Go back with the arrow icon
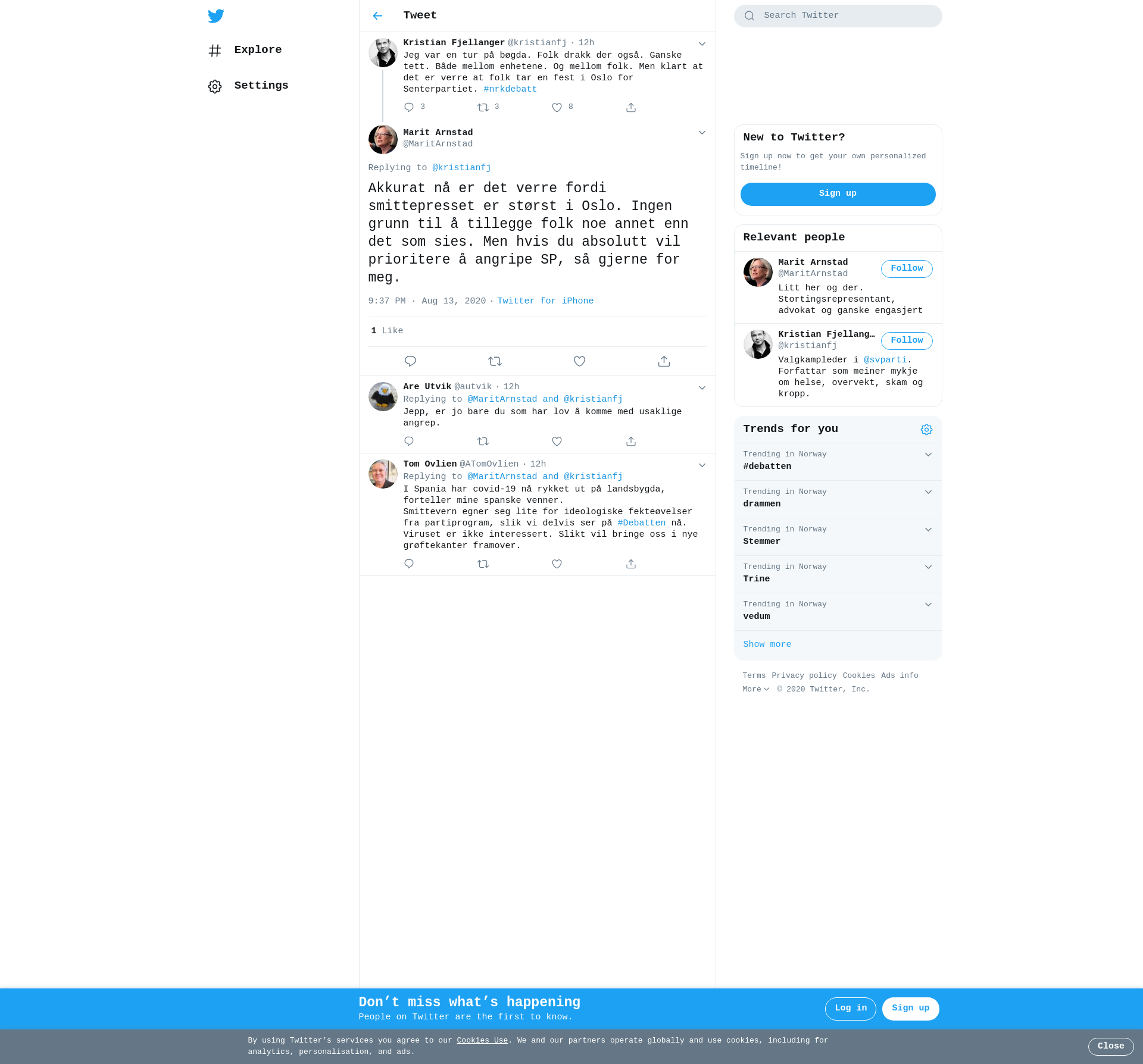This screenshot has width=1143, height=1064. pyautogui.click(x=377, y=16)
